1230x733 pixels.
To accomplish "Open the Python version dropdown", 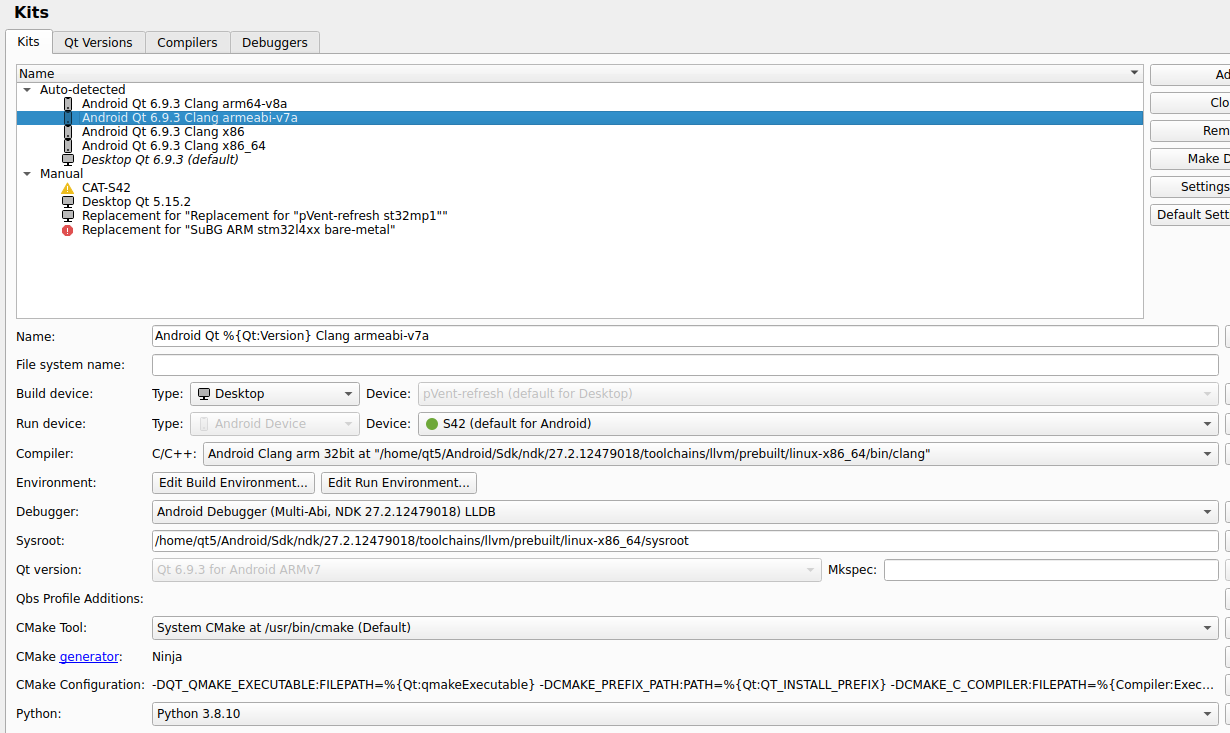I will pos(685,714).
